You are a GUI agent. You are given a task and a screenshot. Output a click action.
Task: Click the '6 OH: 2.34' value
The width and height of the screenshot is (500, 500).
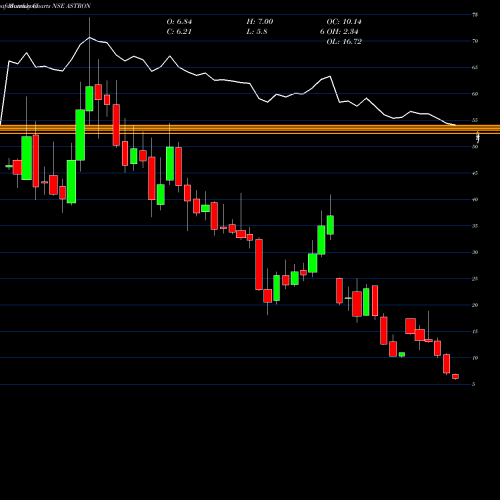[339, 32]
